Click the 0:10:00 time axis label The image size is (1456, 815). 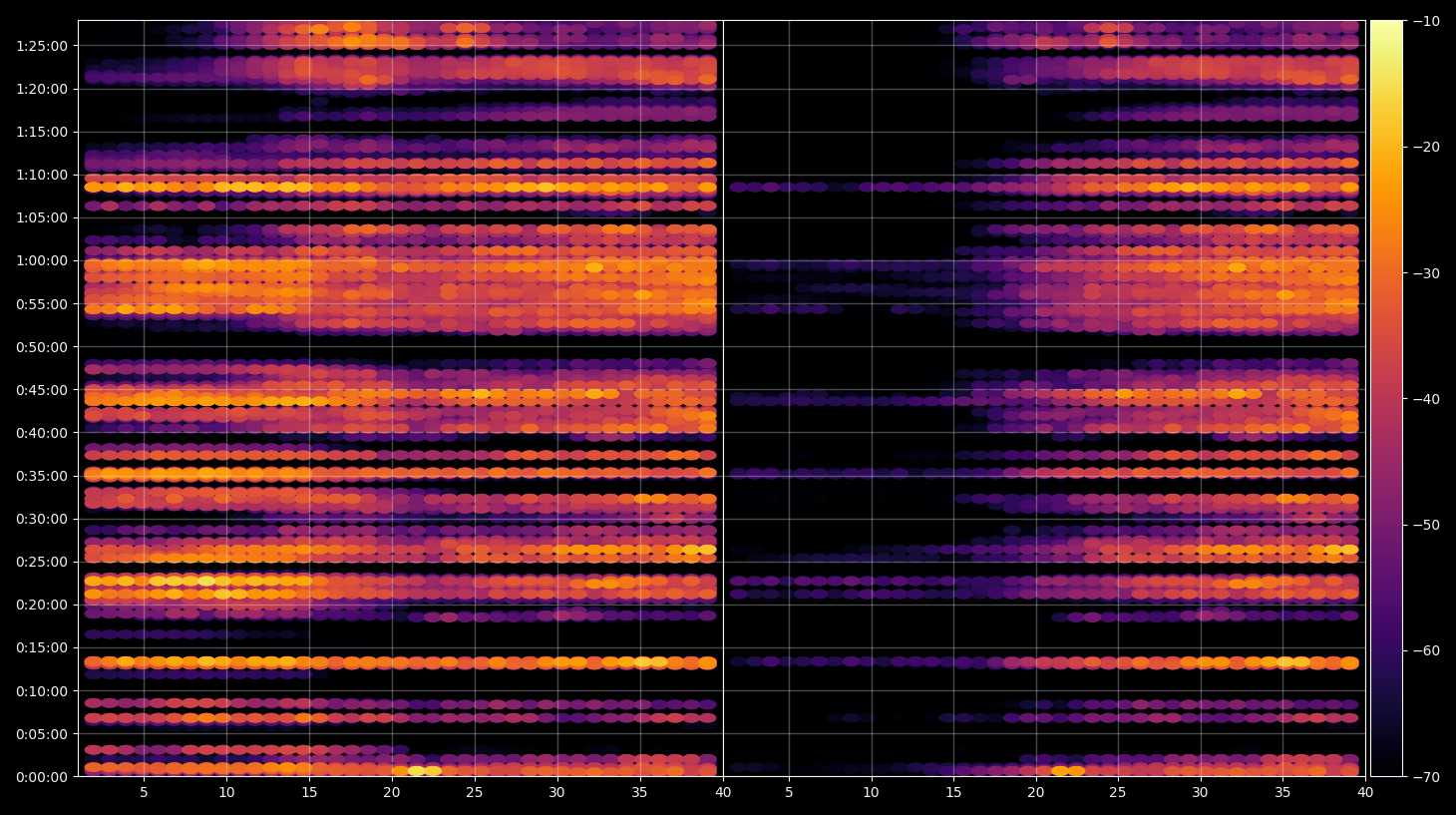[42, 691]
